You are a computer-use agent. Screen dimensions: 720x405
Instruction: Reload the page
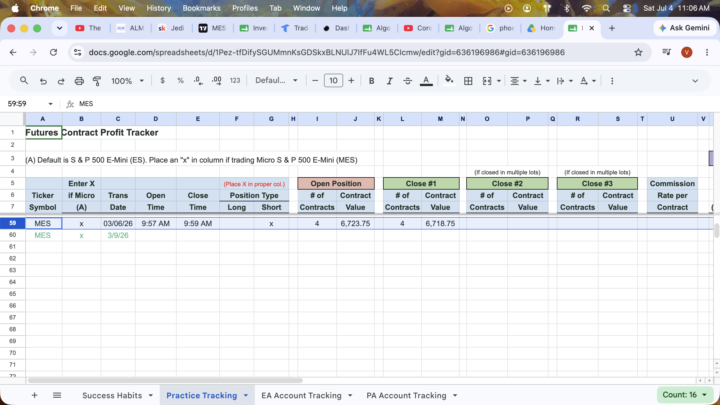click(53, 52)
